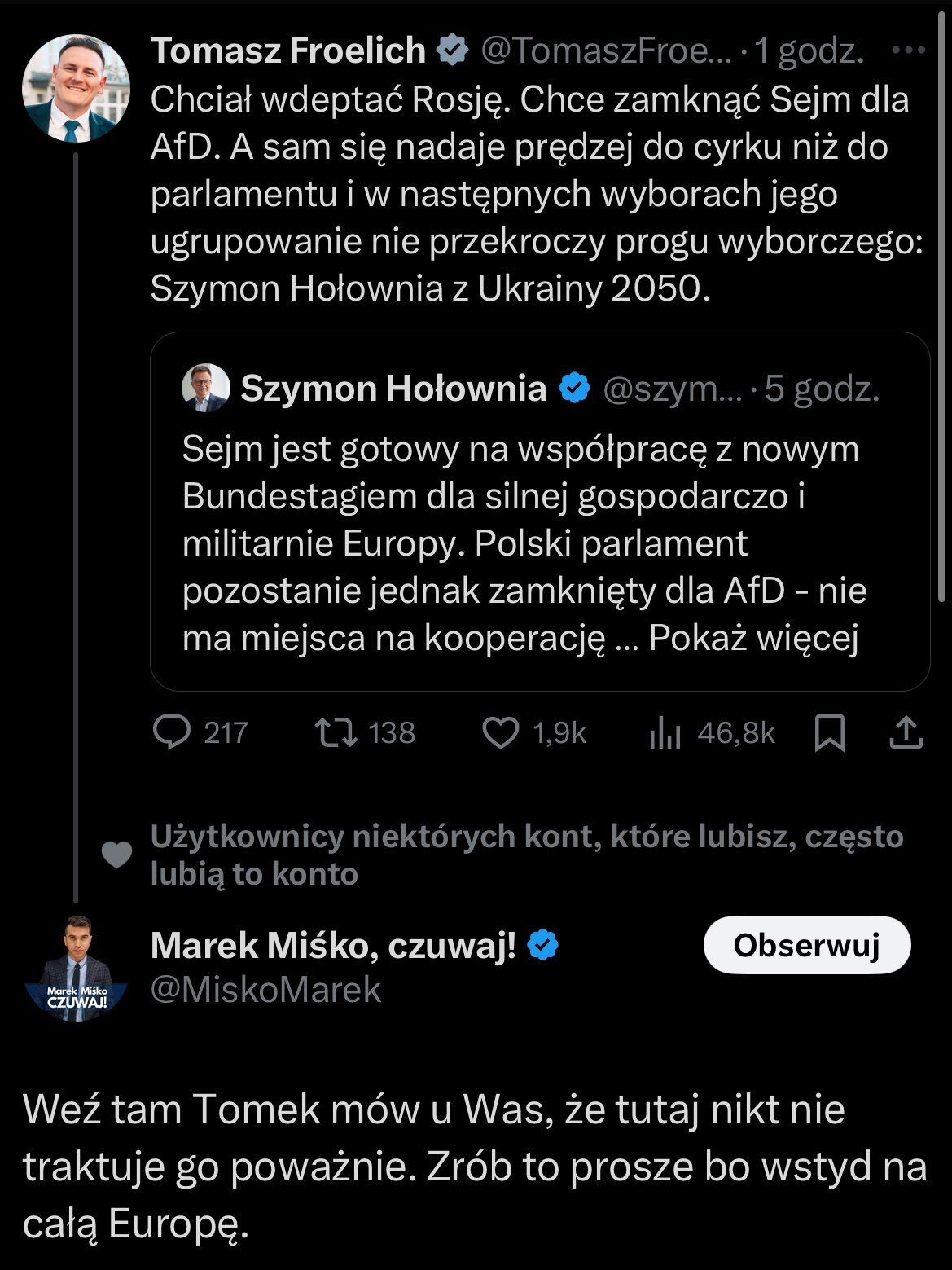This screenshot has height=1270, width=952.
Task: Click the grey heart recommendation icon
Action: coord(116,855)
